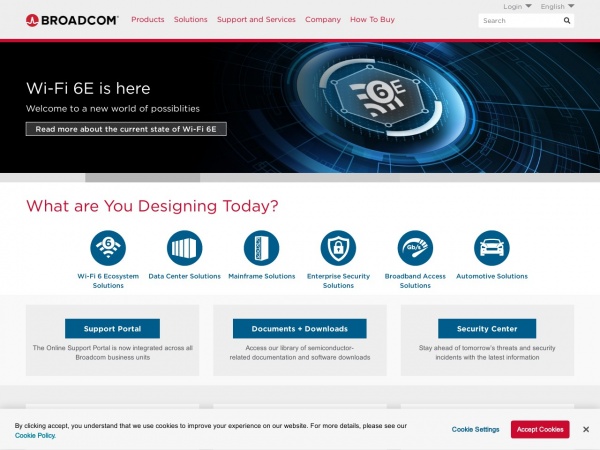This screenshot has width=600, height=450.
Task: Click Enterprise Security Solutions text link
Action: coord(338,281)
